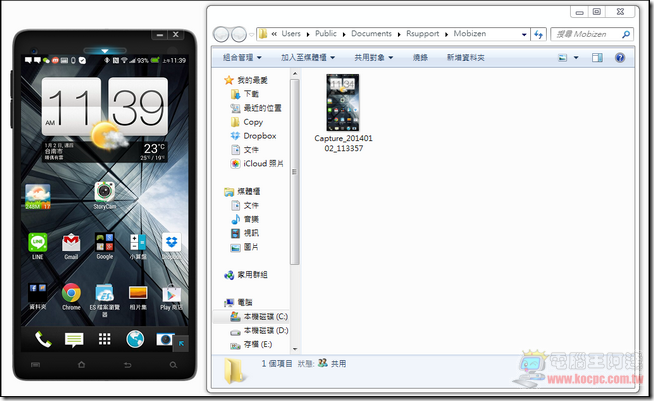Image resolution: width=654 pixels, height=401 pixels.
Task: Open the 加入至媒體櫃 dropdown menu
Action: point(308,58)
